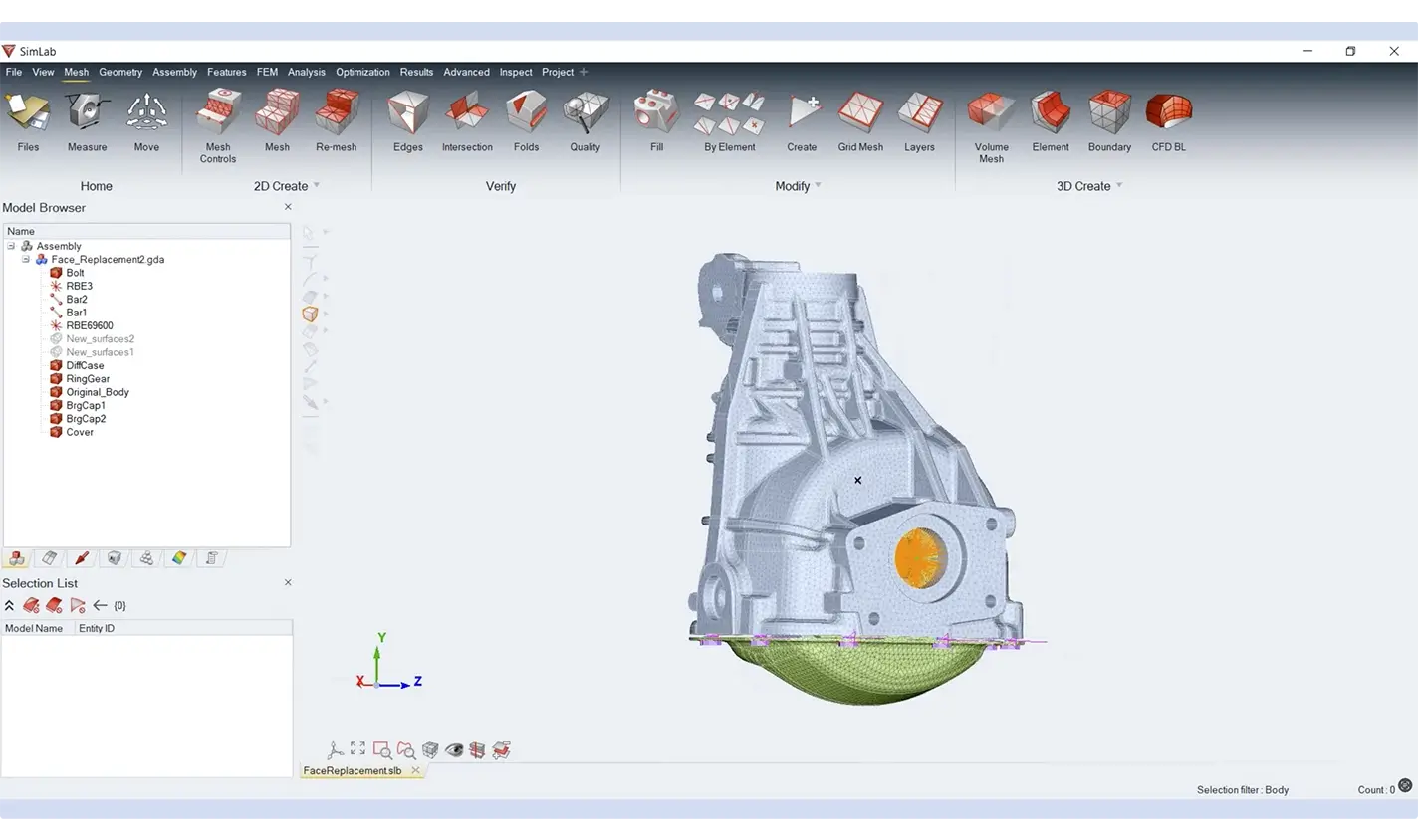Screen dimensions: 1418x840
Task: Switch to the Analysis ribbon tab
Action: pyautogui.click(x=306, y=72)
